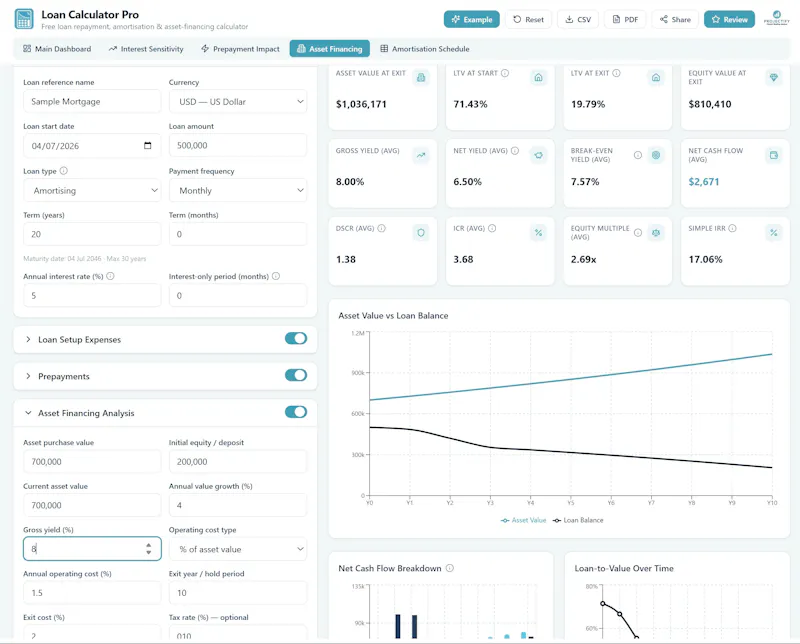Select the Asset Financing tab
The height and width of the screenshot is (644, 800).
(330, 49)
